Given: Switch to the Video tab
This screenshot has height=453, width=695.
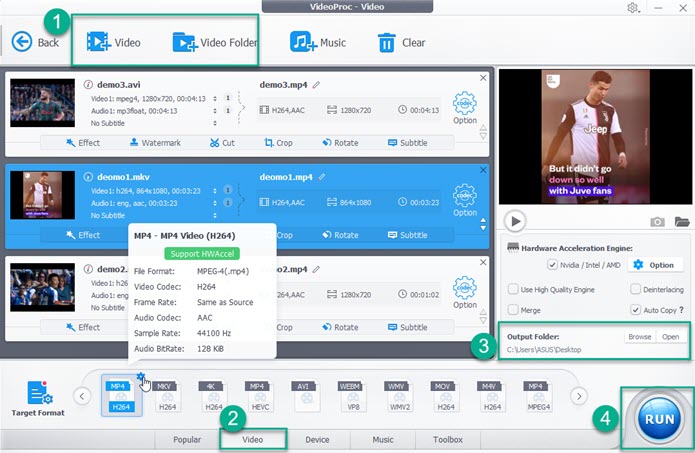Looking at the screenshot, I should click(253, 440).
